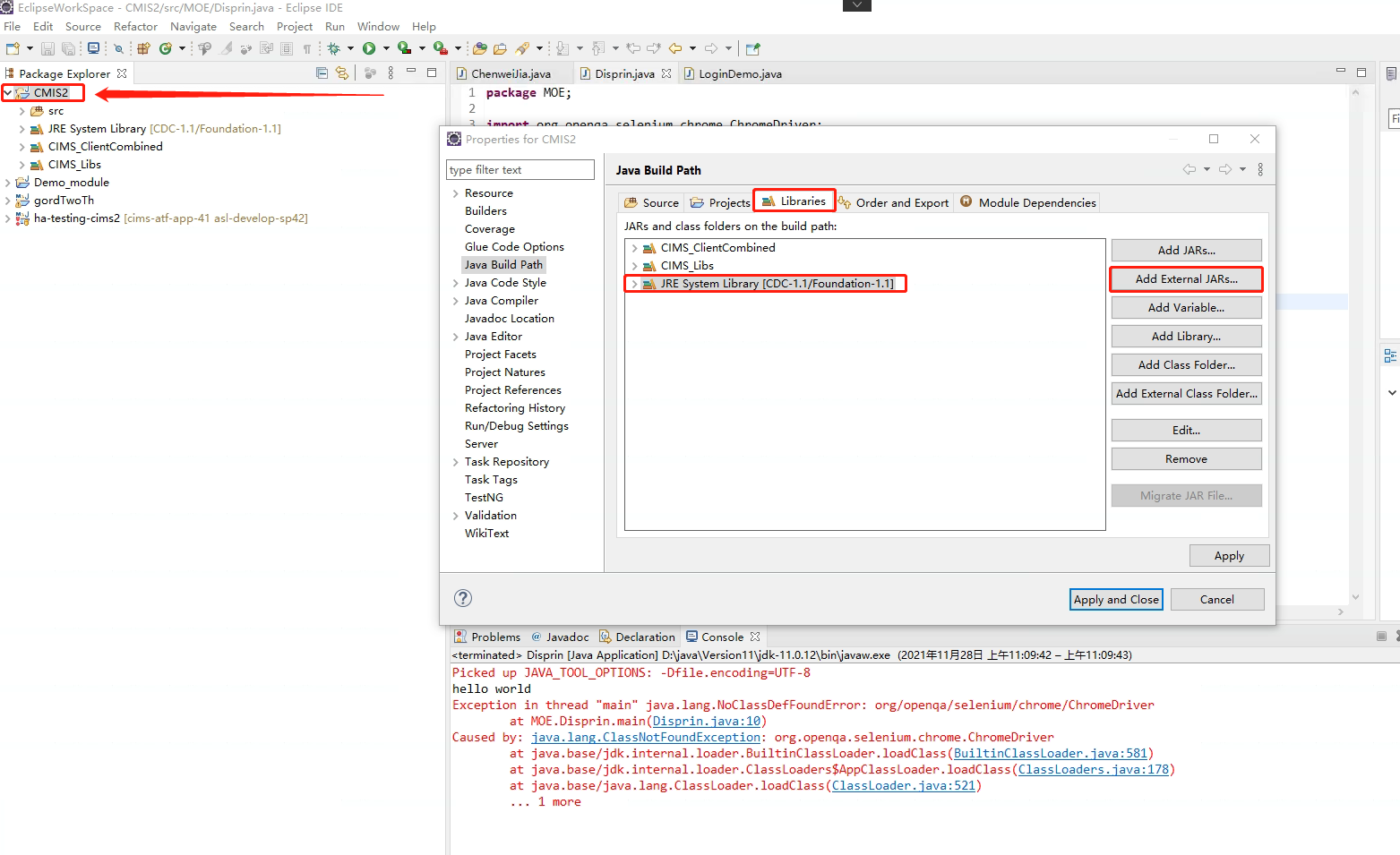Expand Demo_module project in Package Explorer

7,183
